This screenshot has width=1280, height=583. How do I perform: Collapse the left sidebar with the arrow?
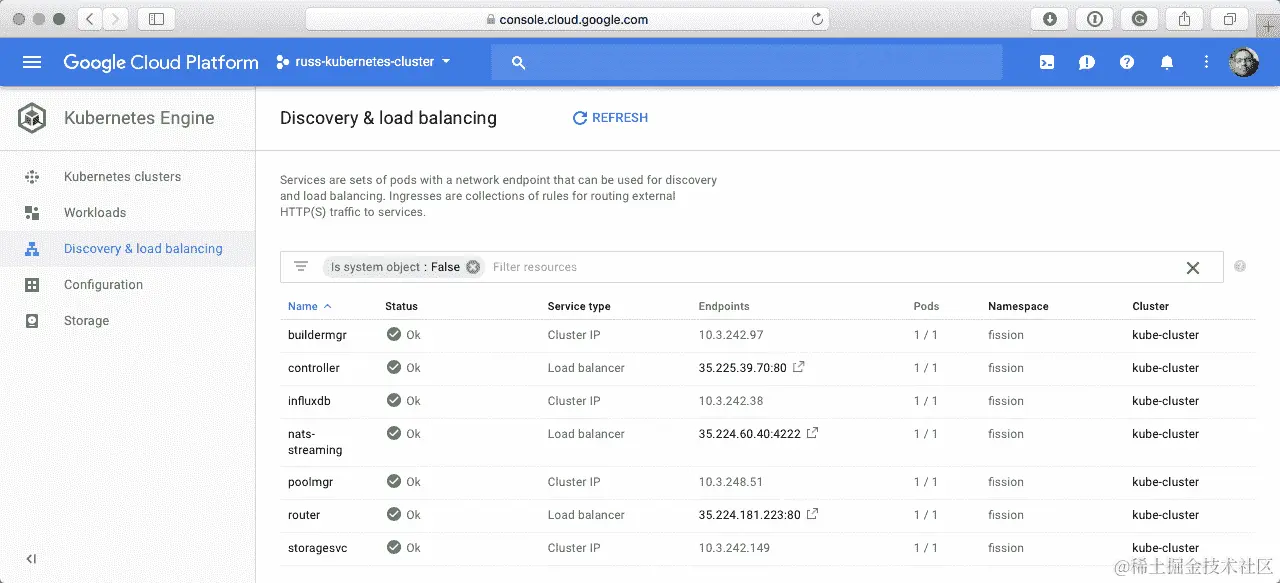pyautogui.click(x=31, y=559)
